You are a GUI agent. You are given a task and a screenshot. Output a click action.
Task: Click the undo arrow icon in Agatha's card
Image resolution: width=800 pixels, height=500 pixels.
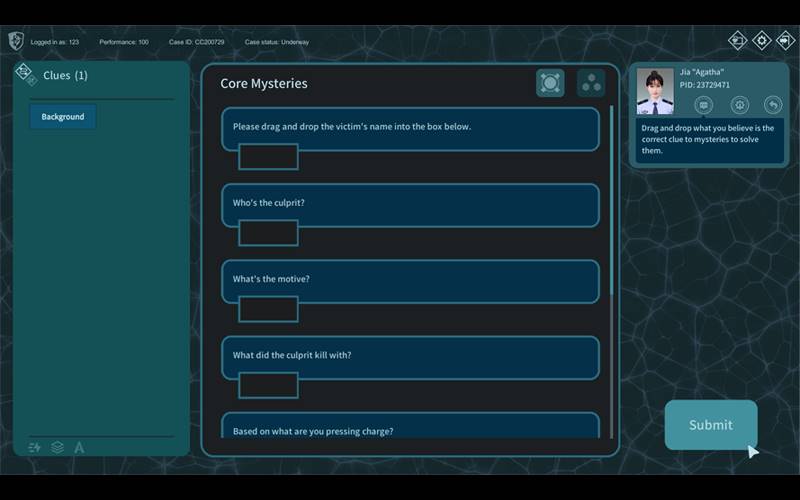click(x=773, y=105)
